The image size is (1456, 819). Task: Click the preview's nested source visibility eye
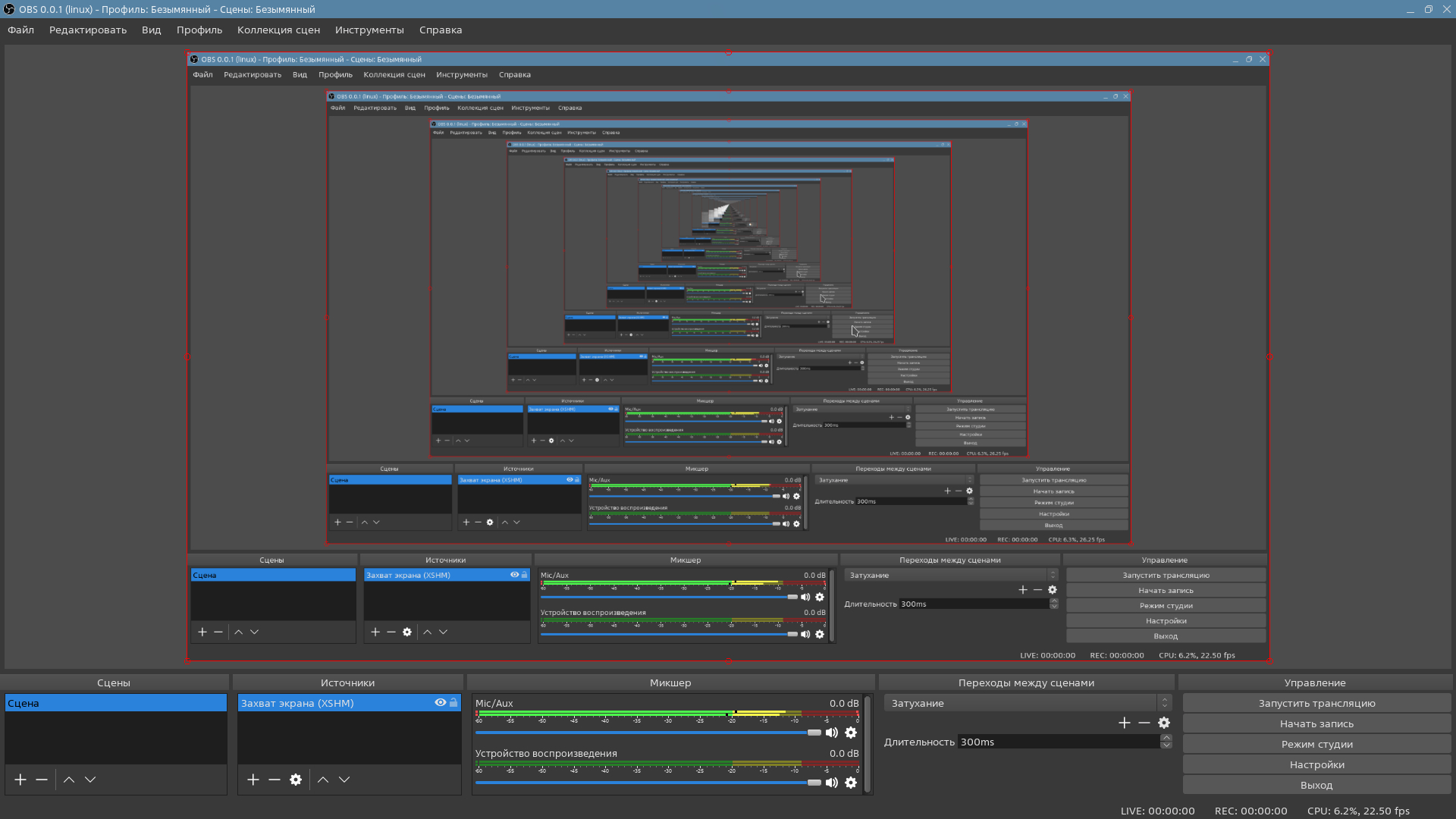coord(515,575)
